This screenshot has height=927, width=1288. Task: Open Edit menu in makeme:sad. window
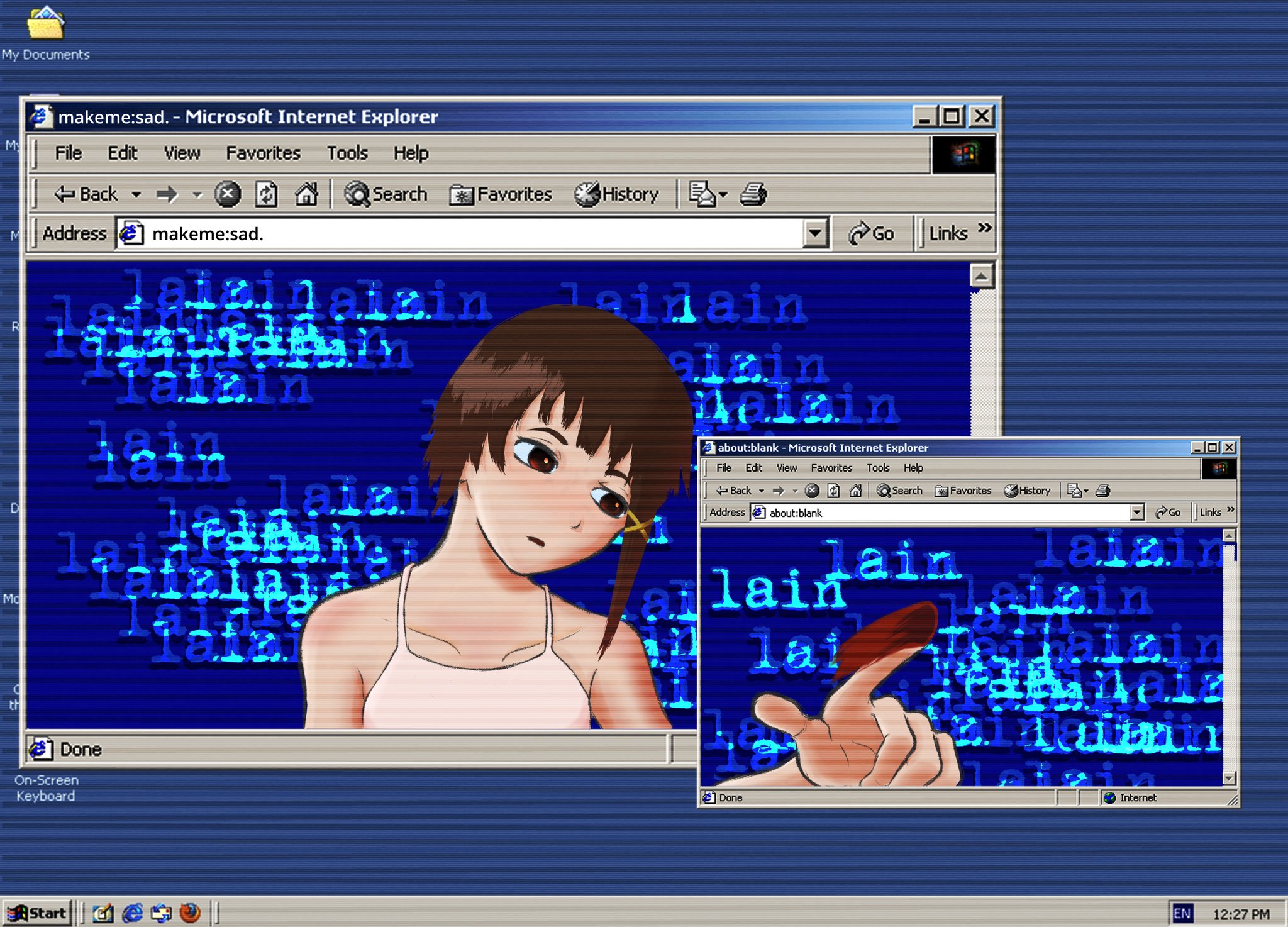click(122, 153)
